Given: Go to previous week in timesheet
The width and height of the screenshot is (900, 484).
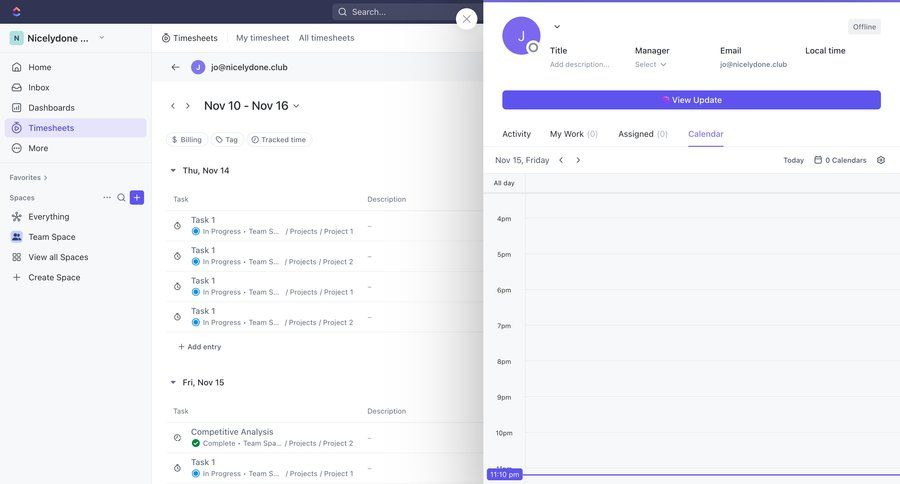Looking at the screenshot, I should (173, 106).
